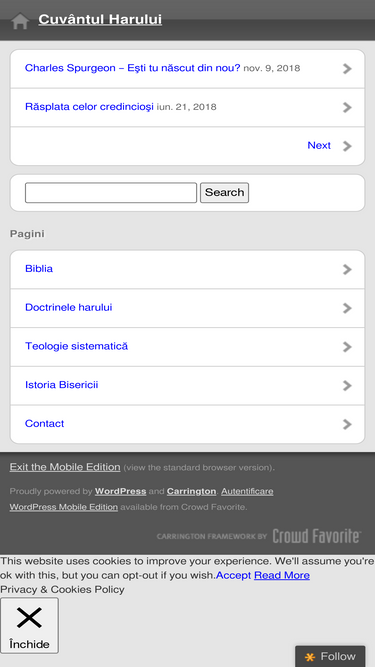Image resolution: width=375 pixels, height=667 pixels.
Task: Click the chevron on Doctrinele harului row
Action: click(x=347, y=308)
